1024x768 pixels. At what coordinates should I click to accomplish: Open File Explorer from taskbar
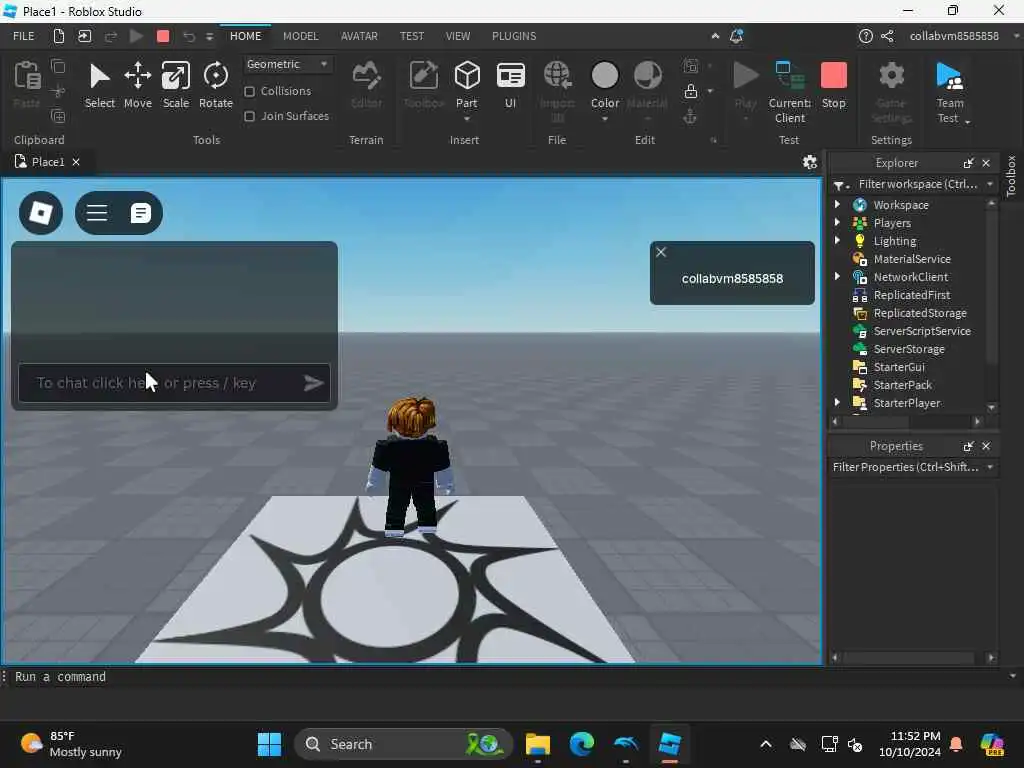pos(537,744)
